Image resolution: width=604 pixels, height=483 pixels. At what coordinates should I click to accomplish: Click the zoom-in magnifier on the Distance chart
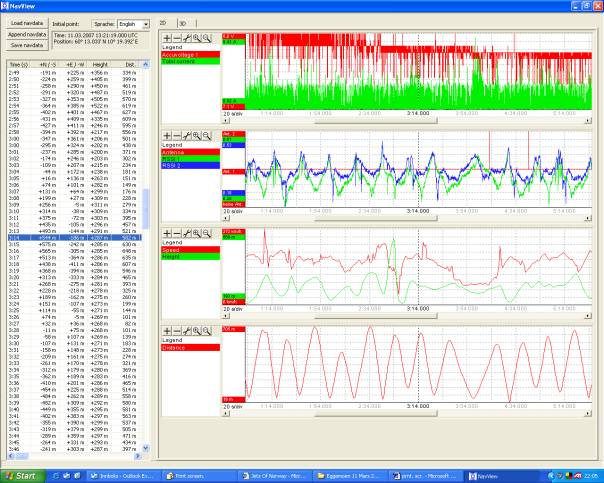pos(197,331)
